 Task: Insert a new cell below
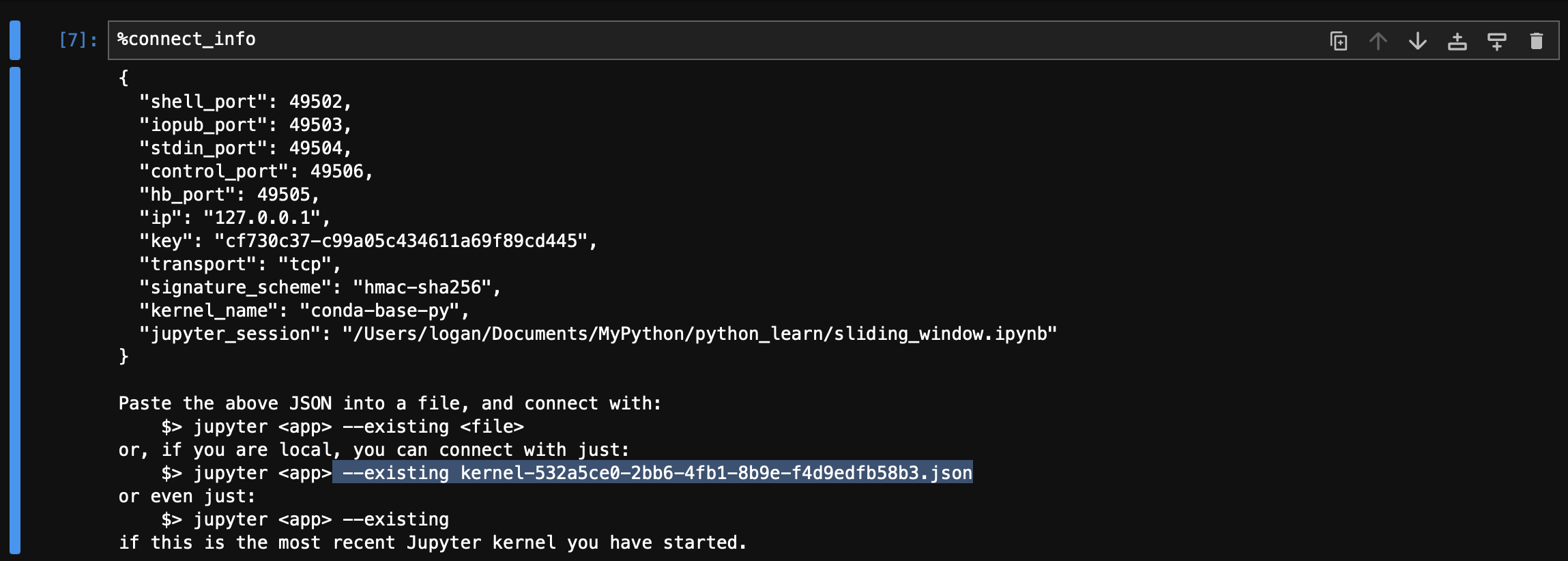tap(1496, 40)
